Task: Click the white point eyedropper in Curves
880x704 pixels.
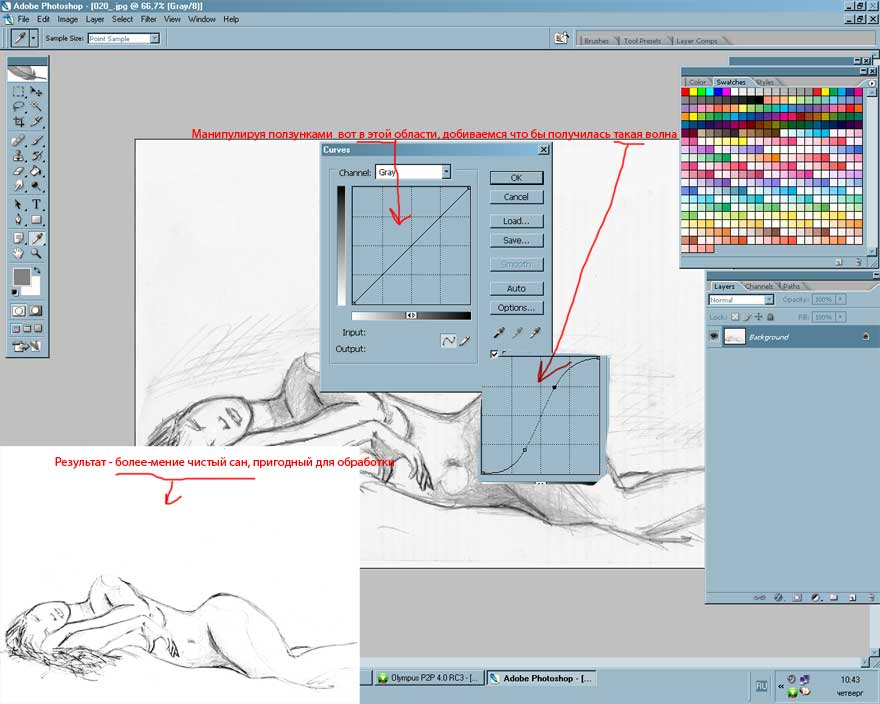Action: [x=535, y=333]
